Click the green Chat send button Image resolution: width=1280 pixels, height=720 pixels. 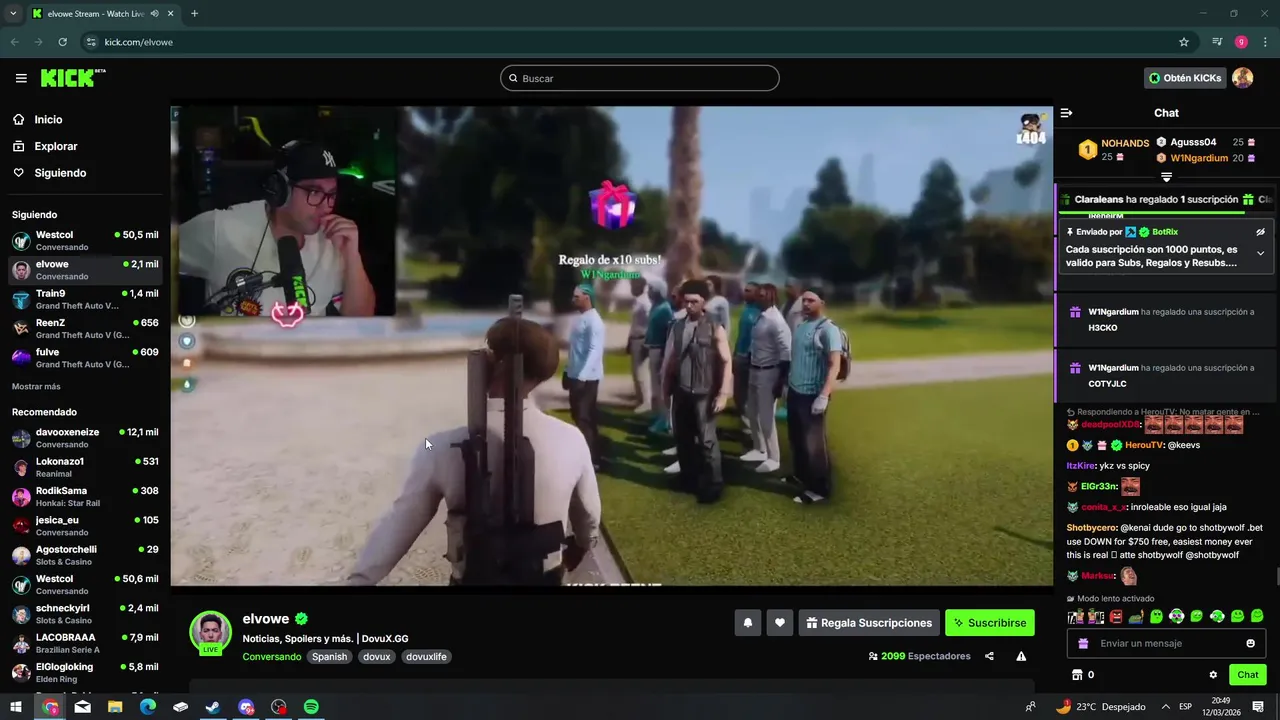(x=1248, y=675)
